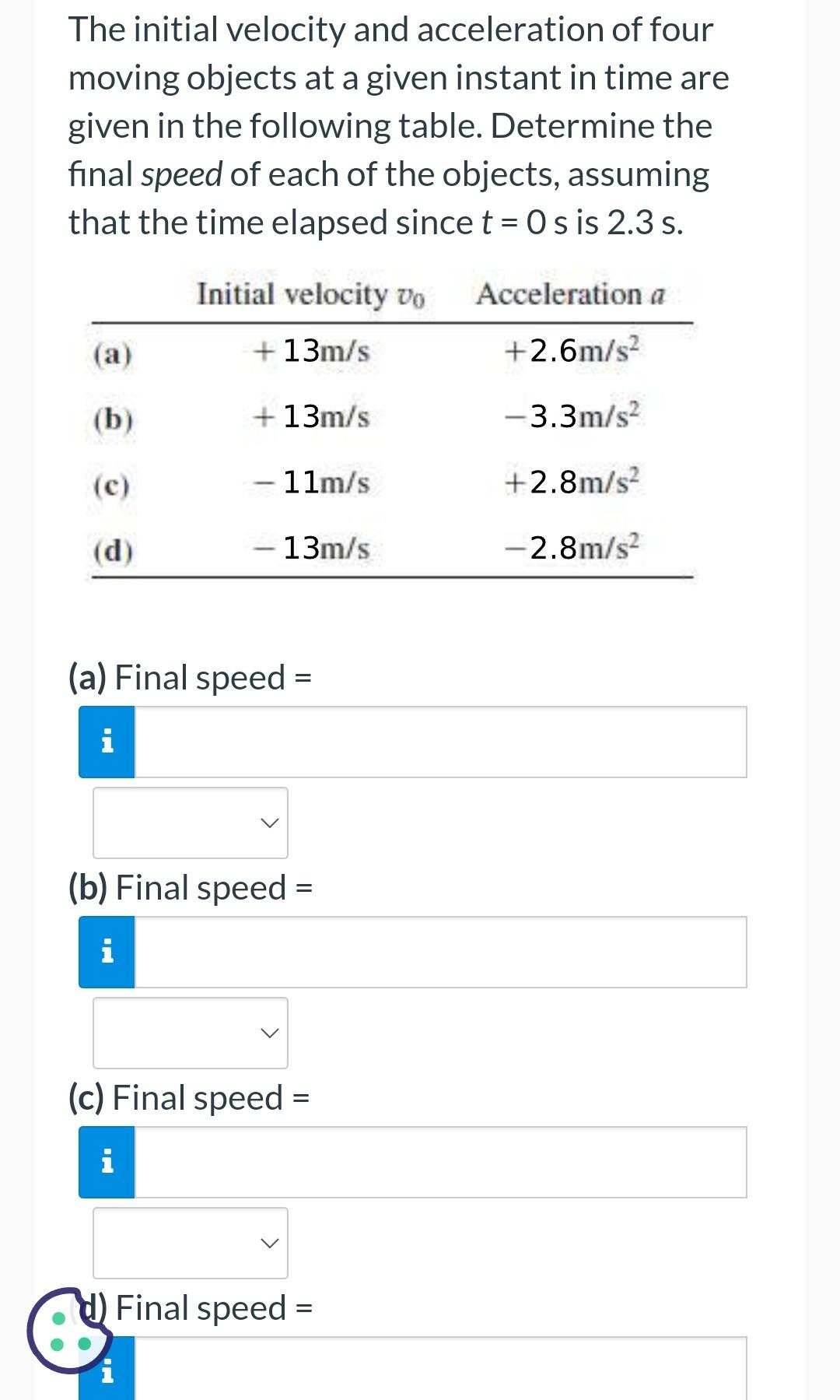Viewport: 840px width, 1400px height.
Task: Click the chevron in the third dropdown box
Action: point(268,1244)
